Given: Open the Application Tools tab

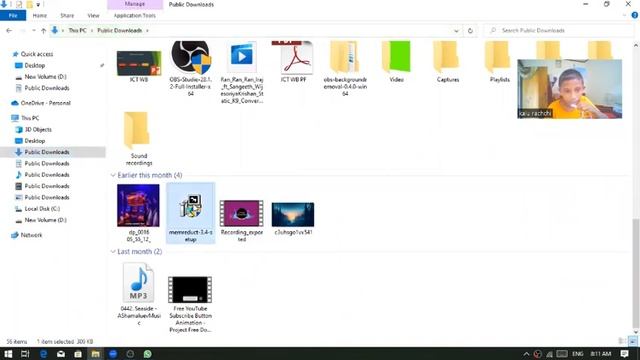Looking at the screenshot, I should (135, 16).
